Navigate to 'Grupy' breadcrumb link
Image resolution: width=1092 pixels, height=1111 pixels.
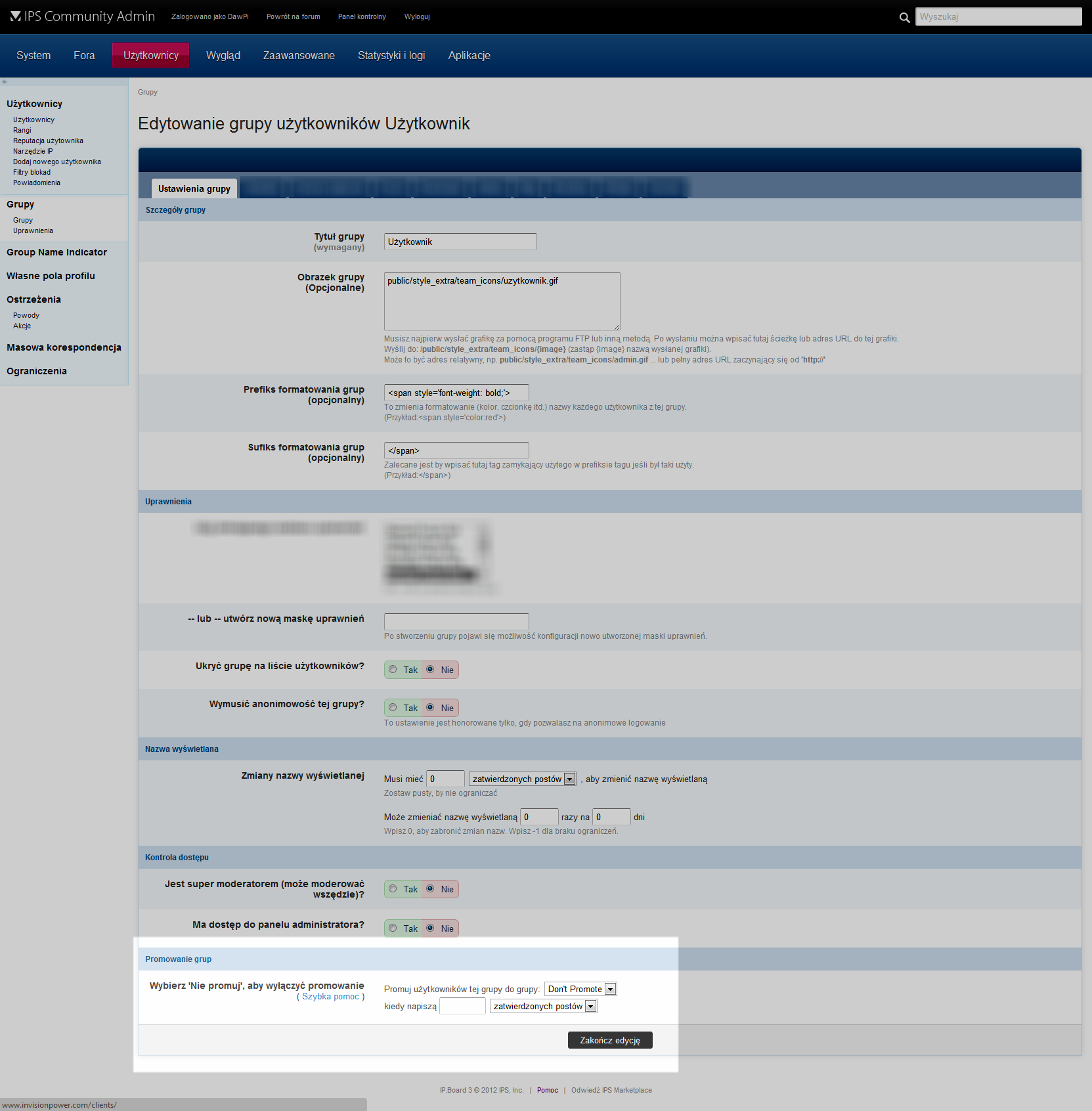click(x=147, y=92)
